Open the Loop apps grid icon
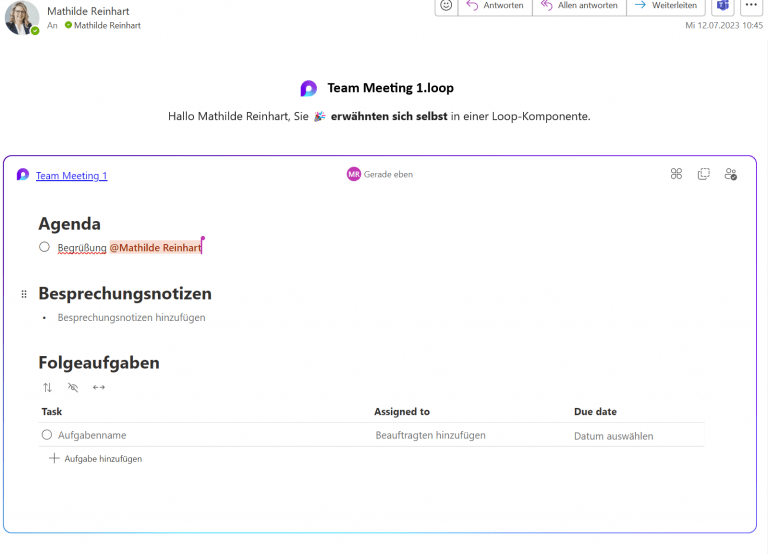768x554 pixels. [x=676, y=174]
